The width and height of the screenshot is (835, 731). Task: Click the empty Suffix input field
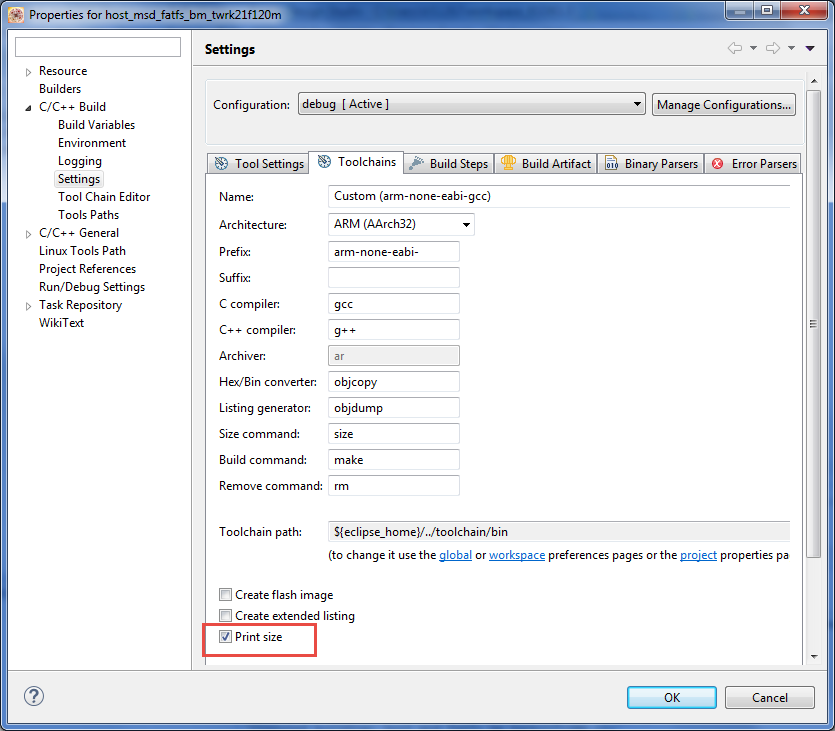click(x=394, y=277)
